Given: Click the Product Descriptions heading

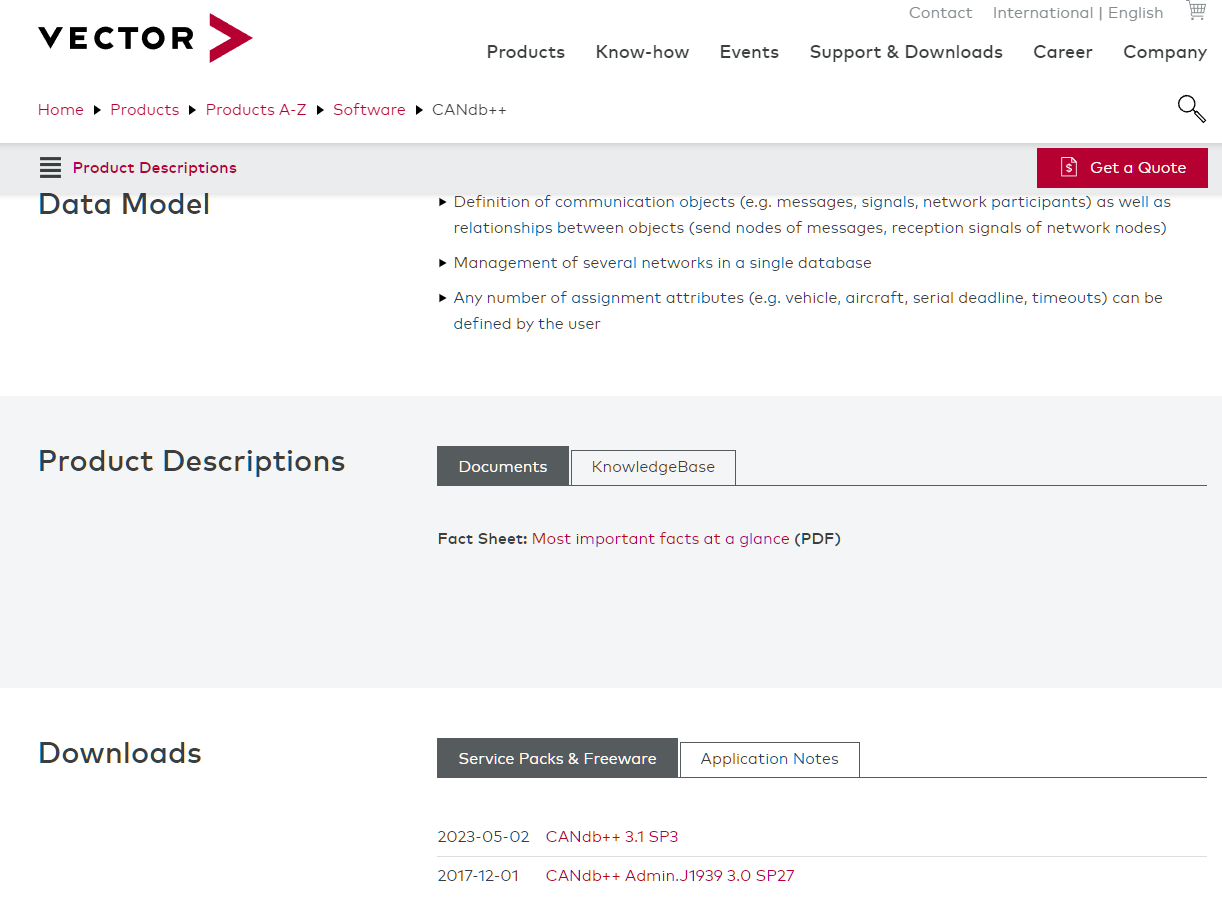Looking at the screenshot, I should (x=191, y=461).
